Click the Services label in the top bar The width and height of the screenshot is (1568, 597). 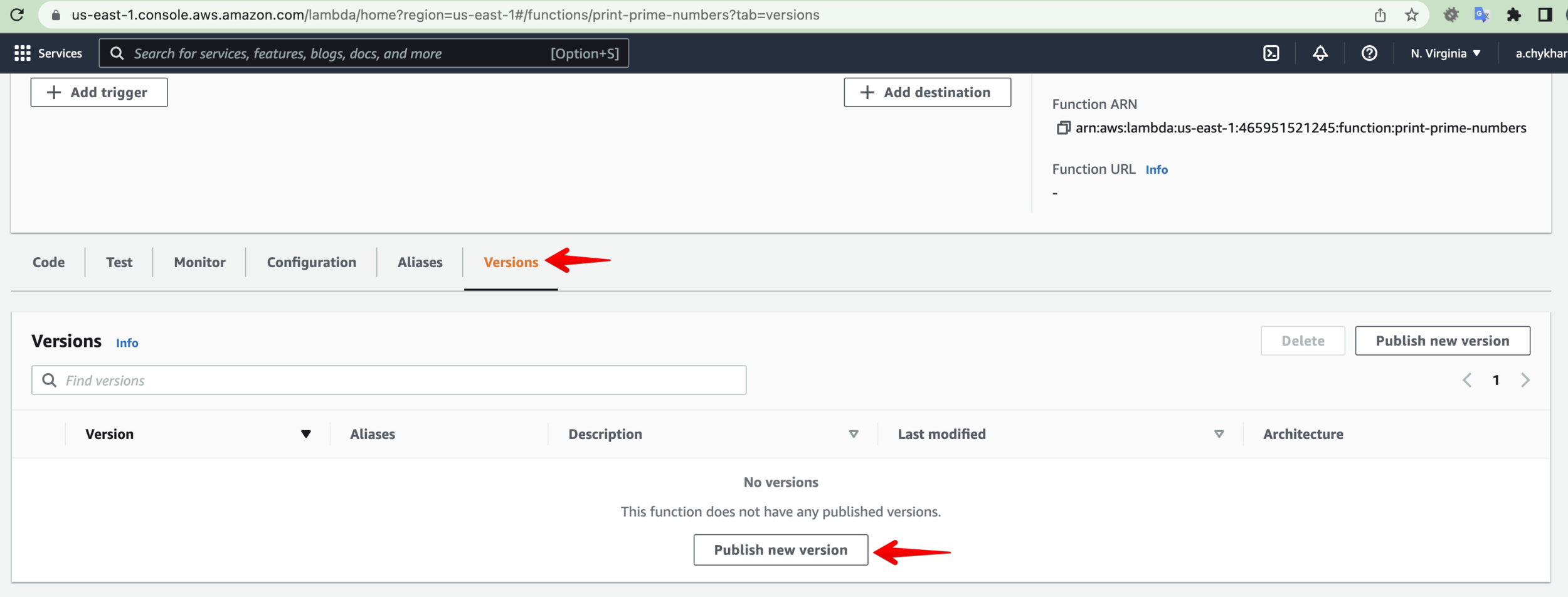[60, 53]
